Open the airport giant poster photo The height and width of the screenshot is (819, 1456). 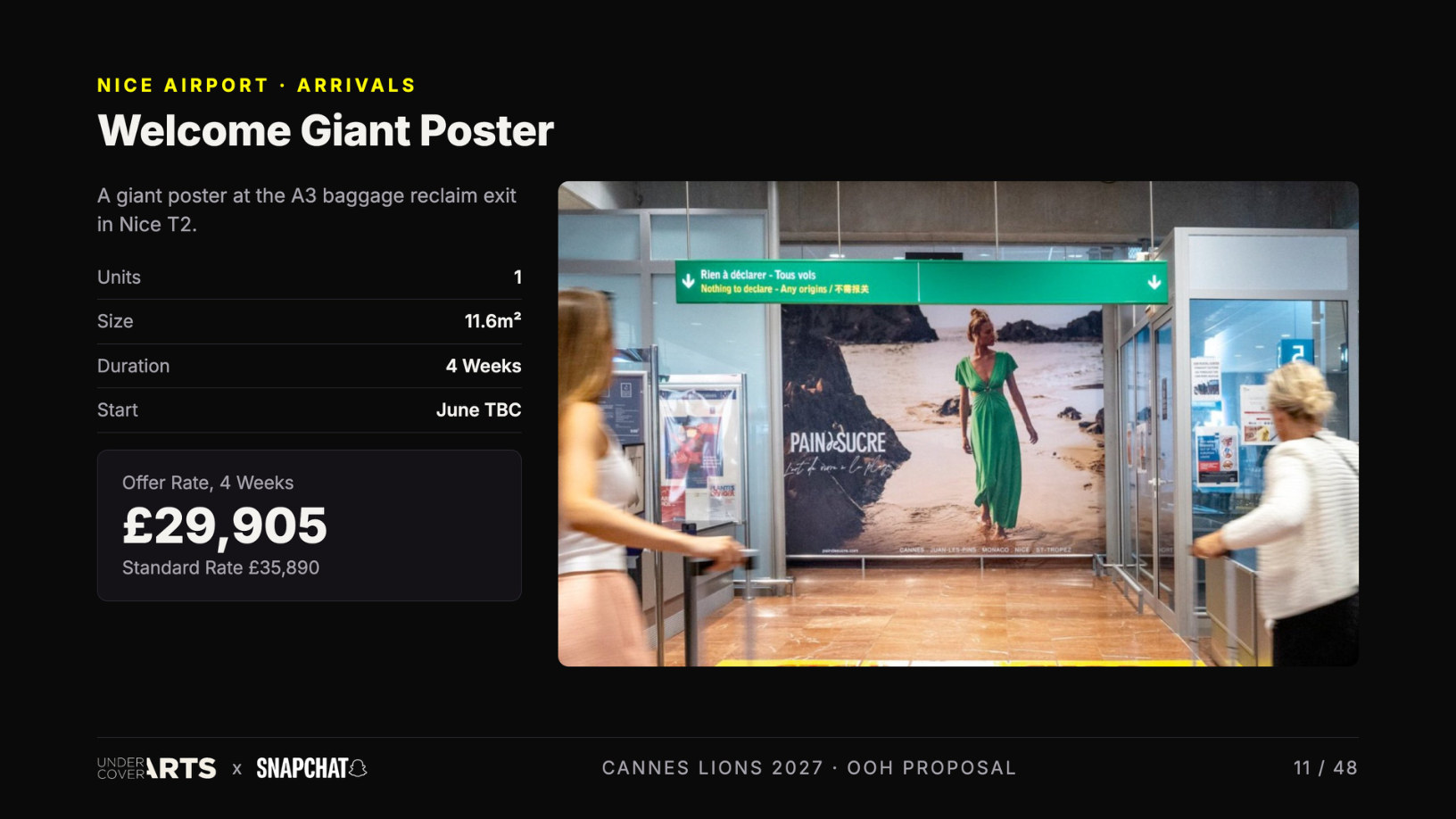coord(958,424)
